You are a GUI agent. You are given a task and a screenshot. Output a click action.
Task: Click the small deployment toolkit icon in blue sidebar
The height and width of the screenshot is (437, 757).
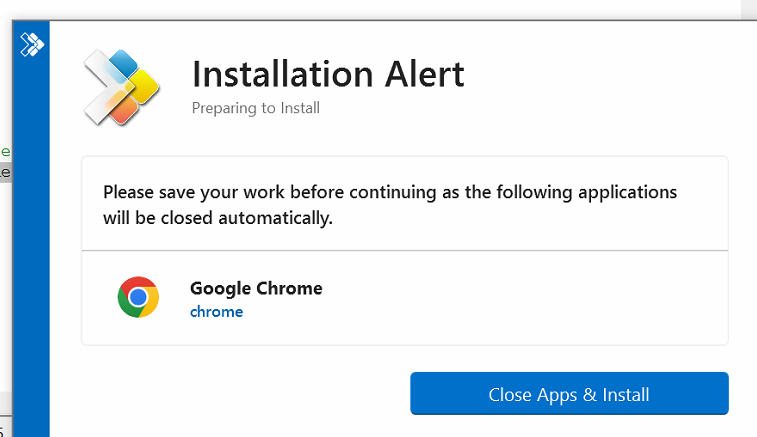32,44
